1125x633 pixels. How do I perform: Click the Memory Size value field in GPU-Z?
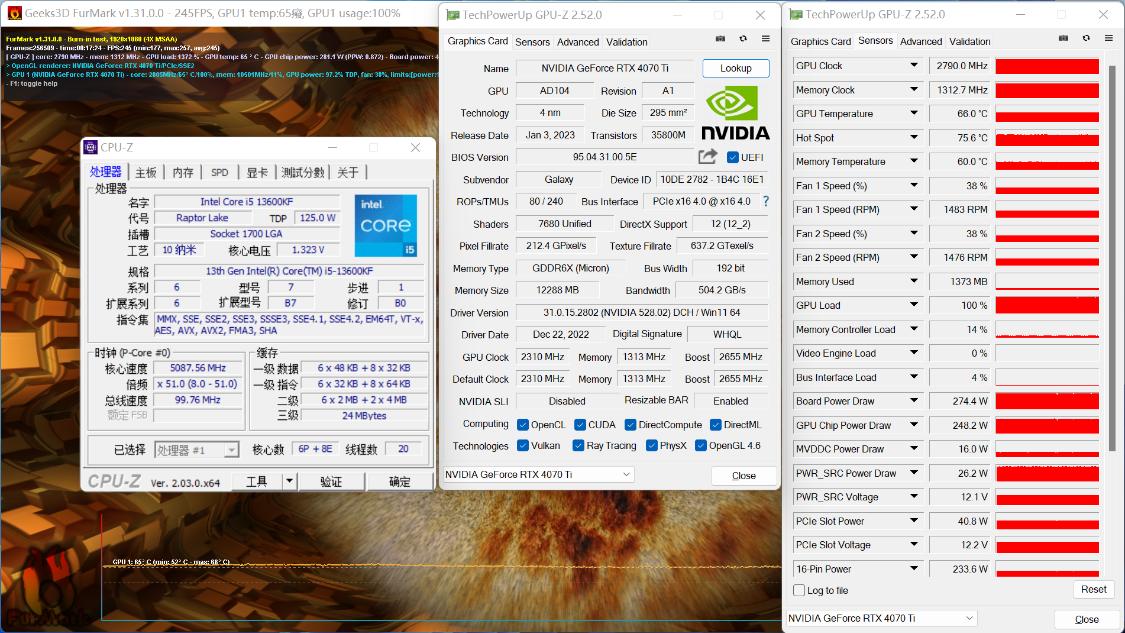(556, 289)
